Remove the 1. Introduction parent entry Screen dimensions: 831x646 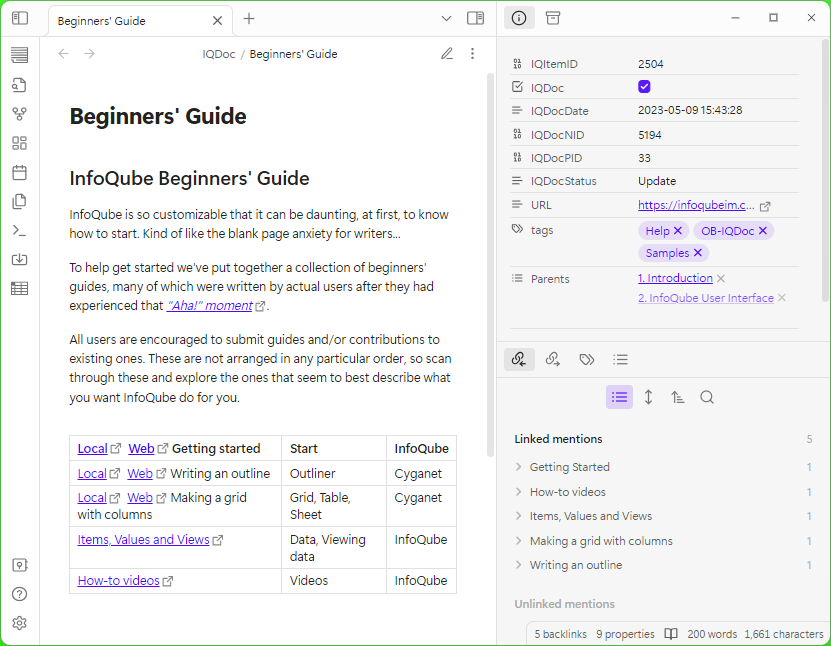pos(721,278)
